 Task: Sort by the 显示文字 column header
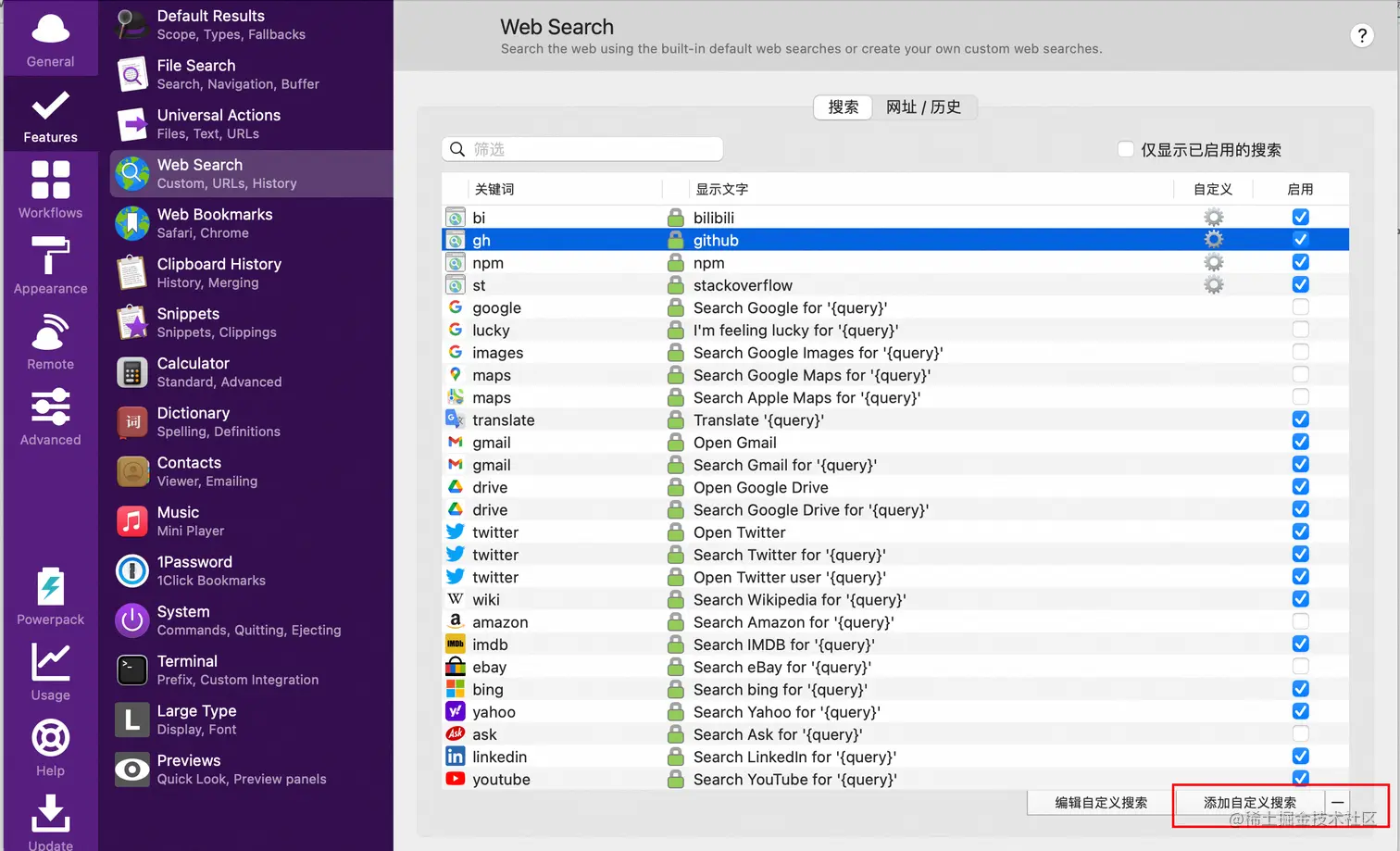[721, 189]
